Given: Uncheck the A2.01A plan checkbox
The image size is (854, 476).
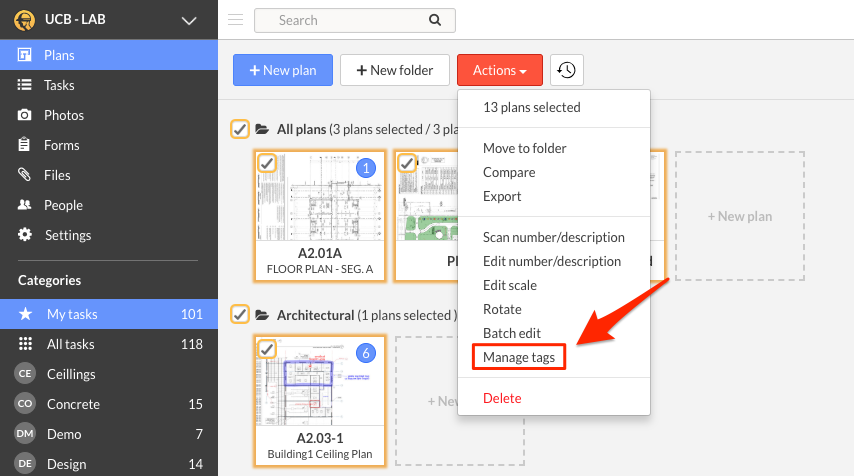Looking at the screenshot, I should 267,163.
